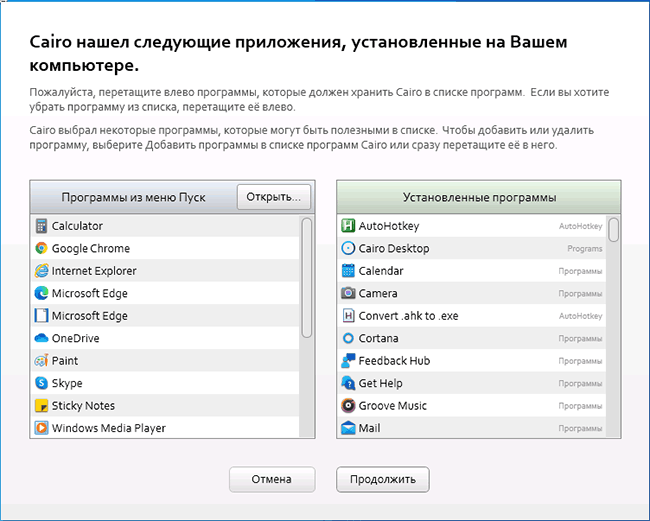Click the Отмена button

pyautogui.click(x=272, y=479)
